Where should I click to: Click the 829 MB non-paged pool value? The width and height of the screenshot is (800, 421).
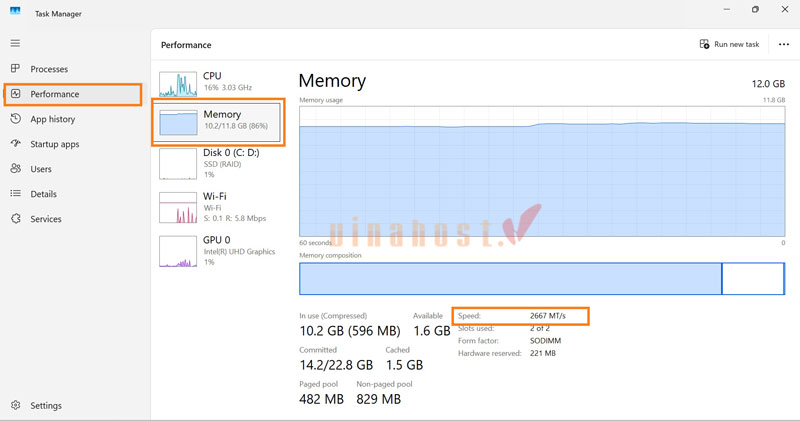tap(379, 399)
